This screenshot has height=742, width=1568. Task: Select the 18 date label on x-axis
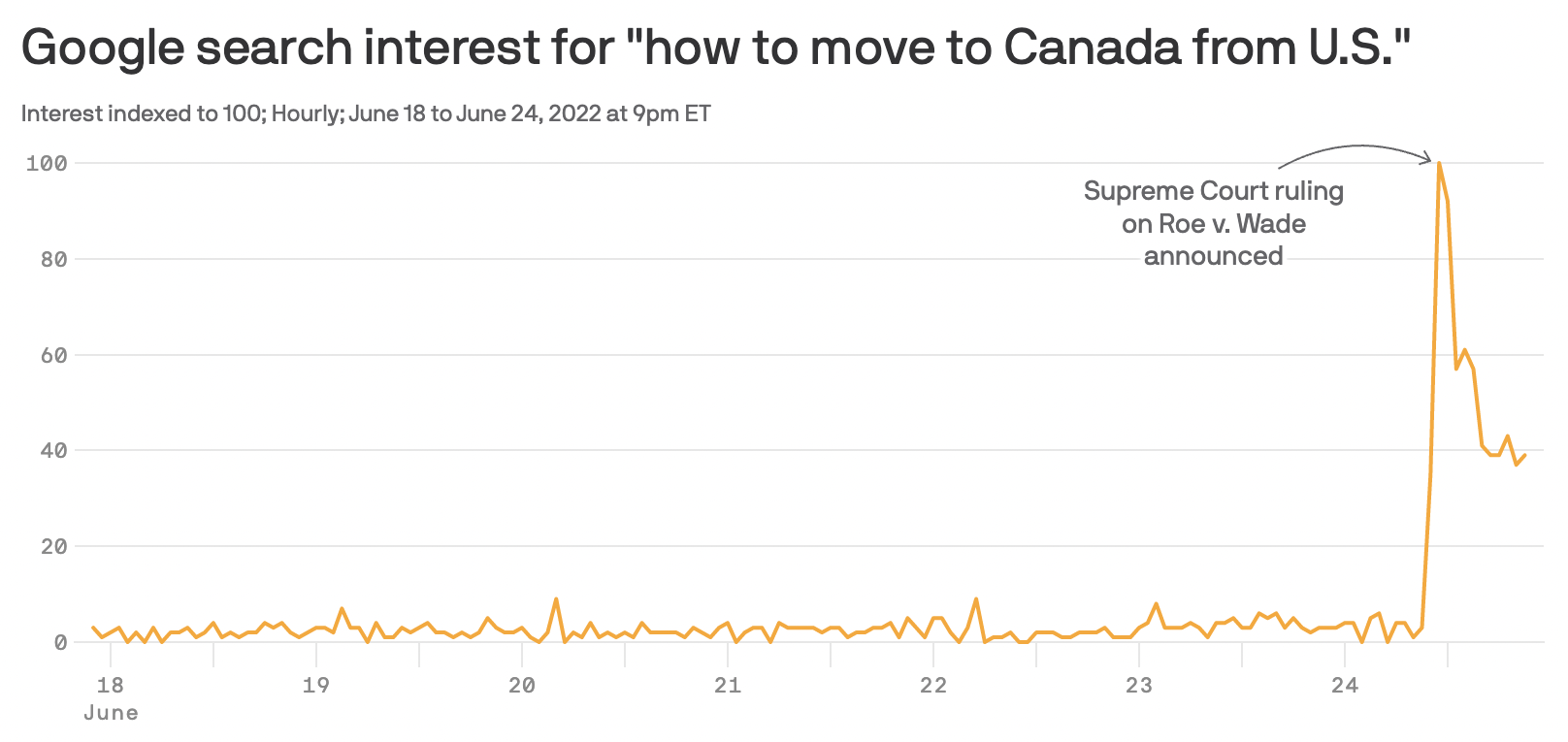111,685
